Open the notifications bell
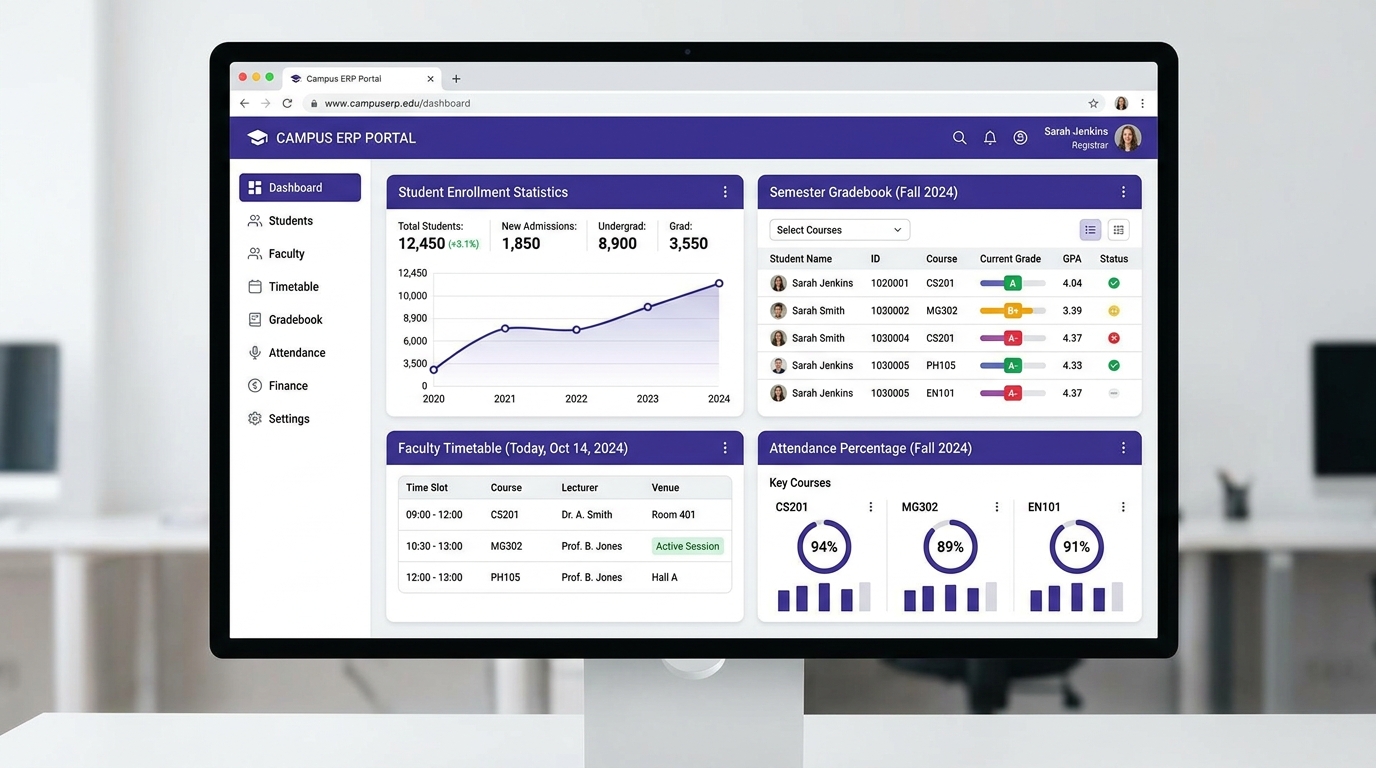Viewport: 1376px width, 768px height. pos(990,138)
